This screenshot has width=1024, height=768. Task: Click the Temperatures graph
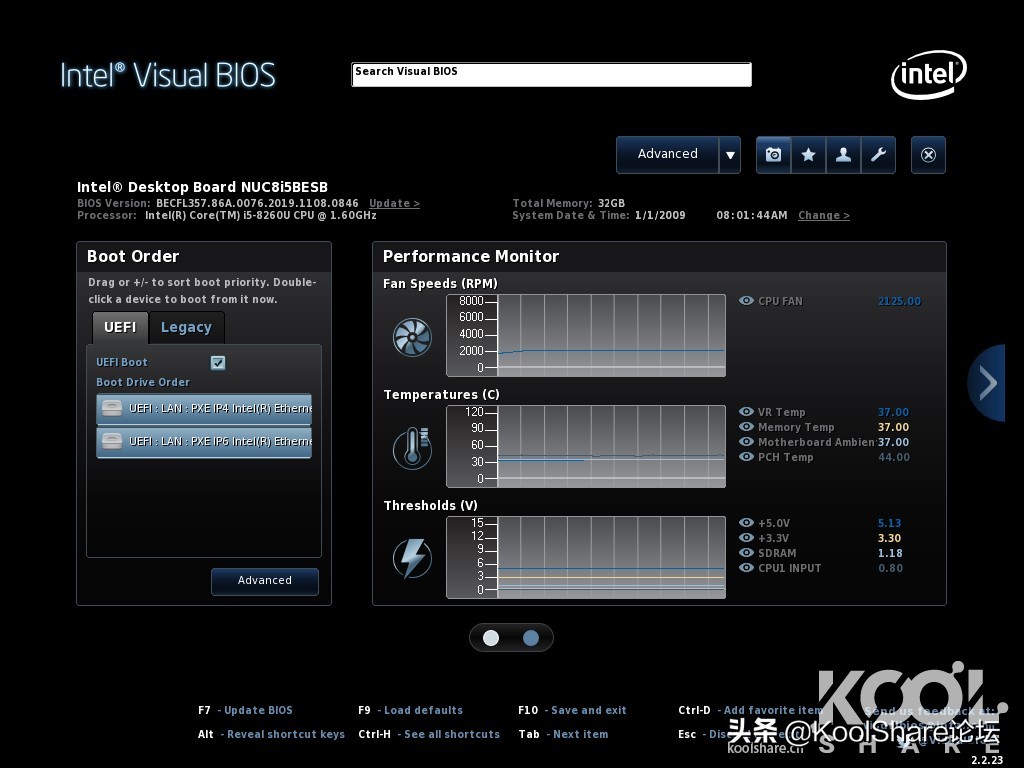(586, 447)
